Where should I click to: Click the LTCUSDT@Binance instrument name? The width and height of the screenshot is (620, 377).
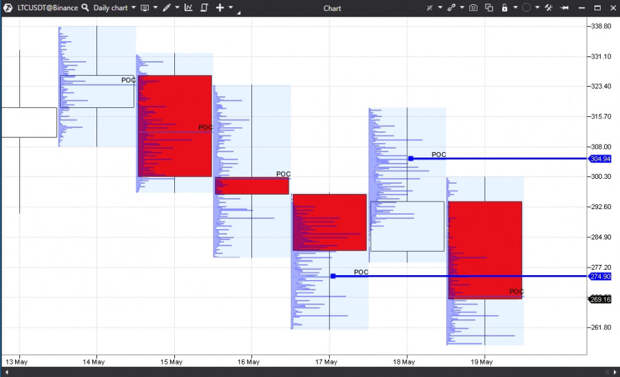[47, 8]
